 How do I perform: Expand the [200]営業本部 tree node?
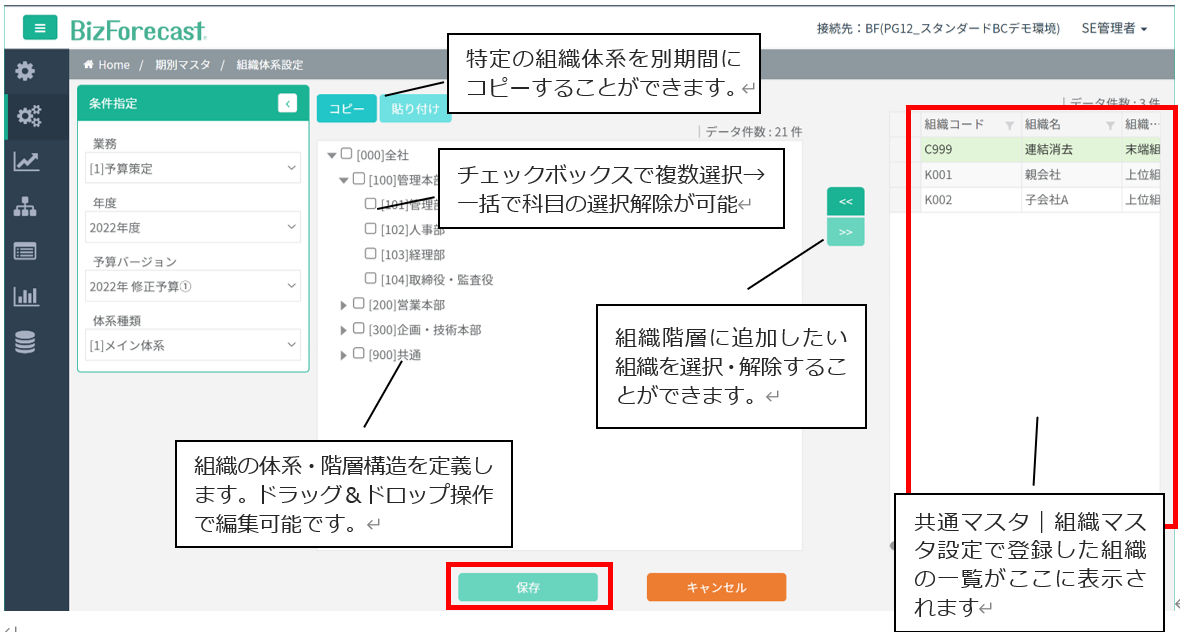[x=344, y=304]
